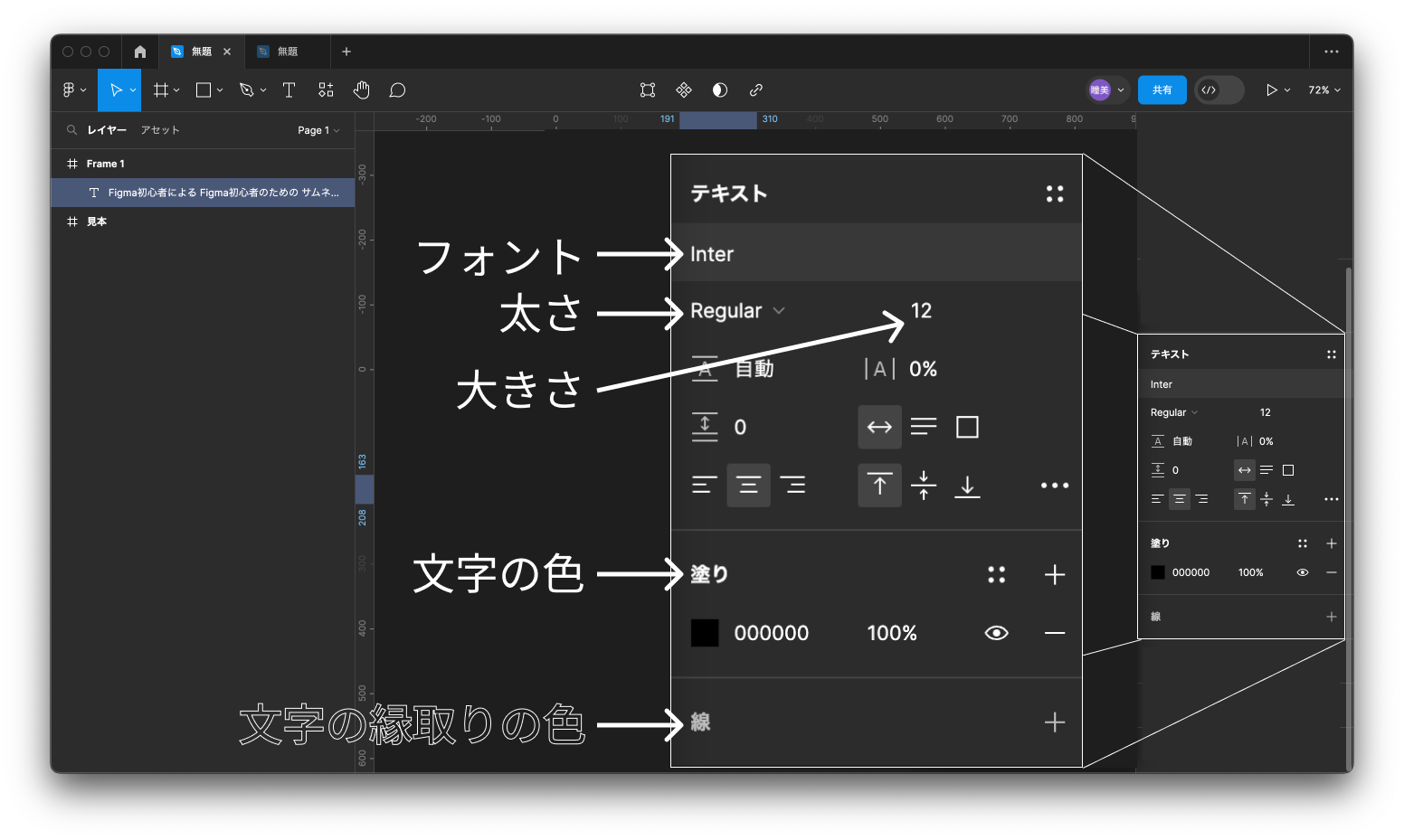
Task: Open the Resources tool in toolbar
Action: (x=326, y=90)
